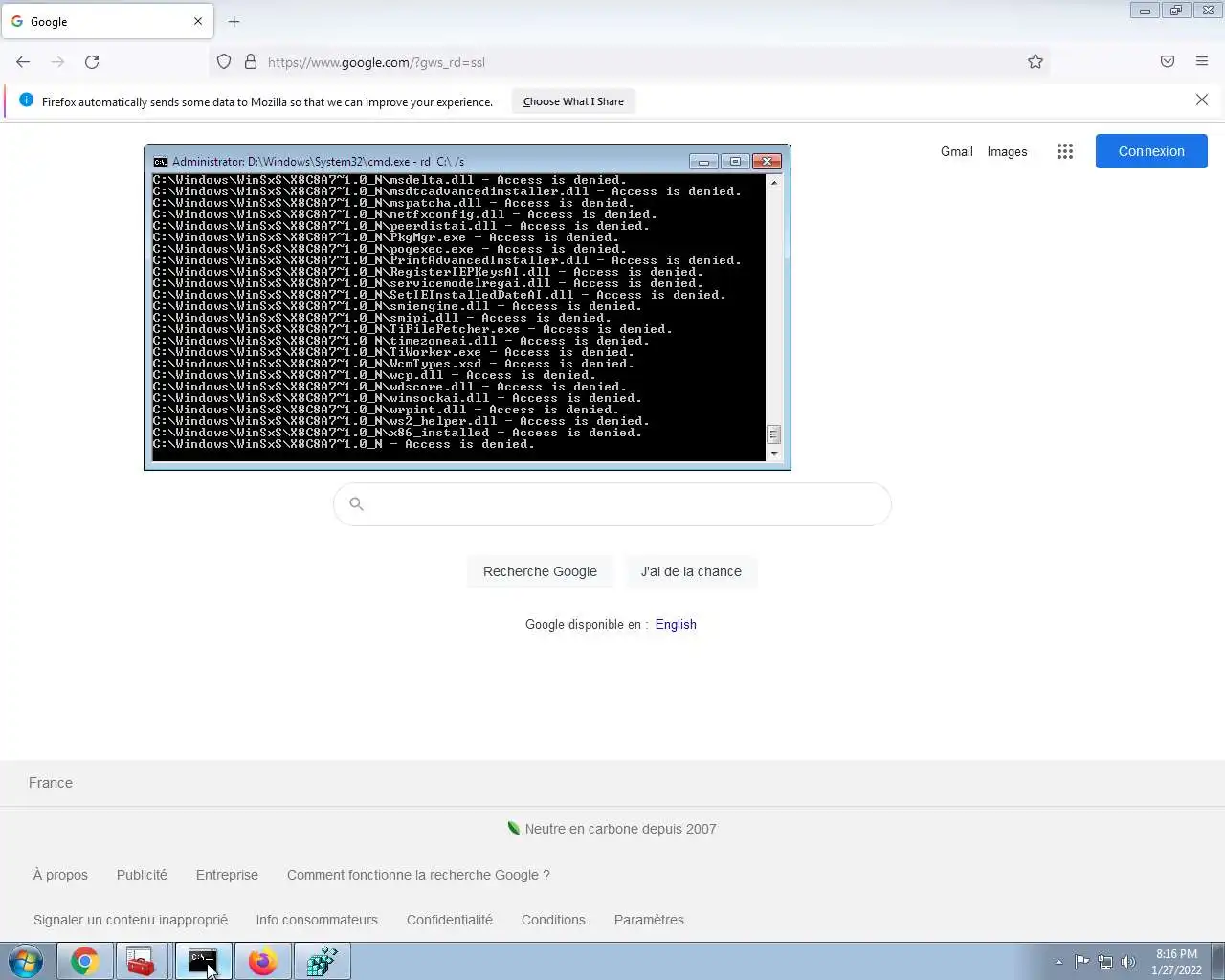
Task: Click the Firefox forward arrow button
Action: point(57,62)
